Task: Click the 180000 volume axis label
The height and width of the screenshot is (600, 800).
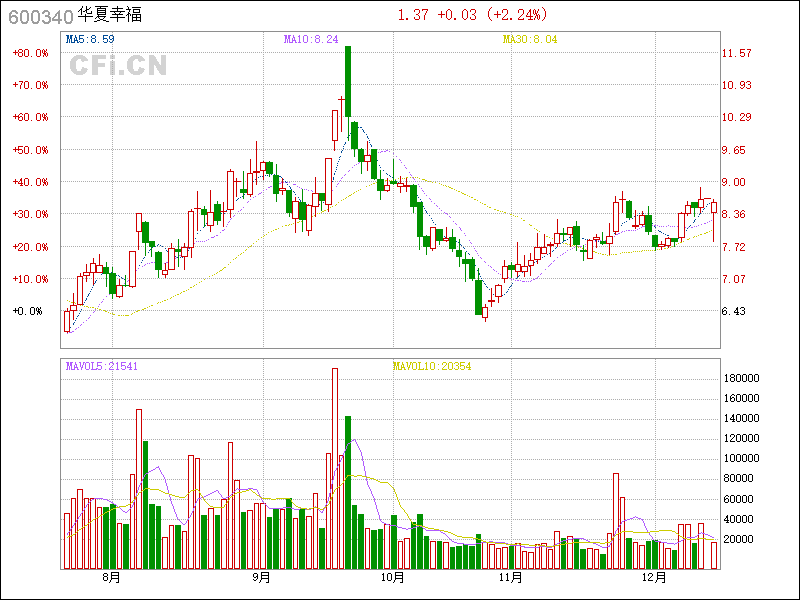Action: [x=742, y=378]
